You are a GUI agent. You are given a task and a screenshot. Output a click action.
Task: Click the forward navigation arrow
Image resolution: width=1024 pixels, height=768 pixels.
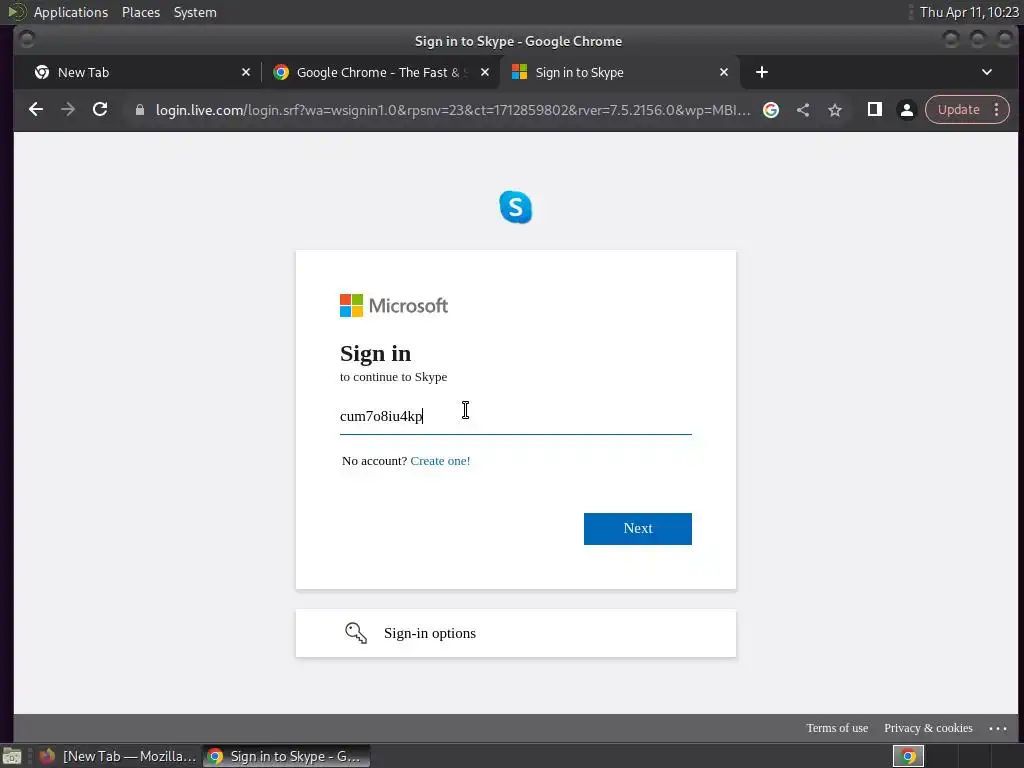tap(68, 110)
